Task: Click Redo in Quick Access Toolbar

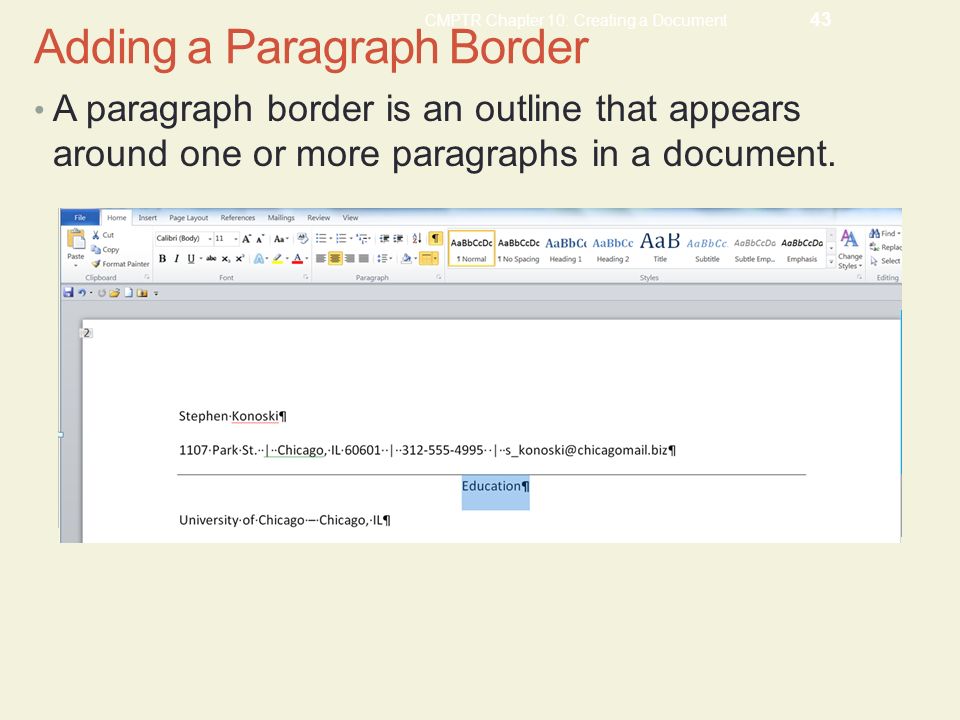Action: [x=101, y=293]
